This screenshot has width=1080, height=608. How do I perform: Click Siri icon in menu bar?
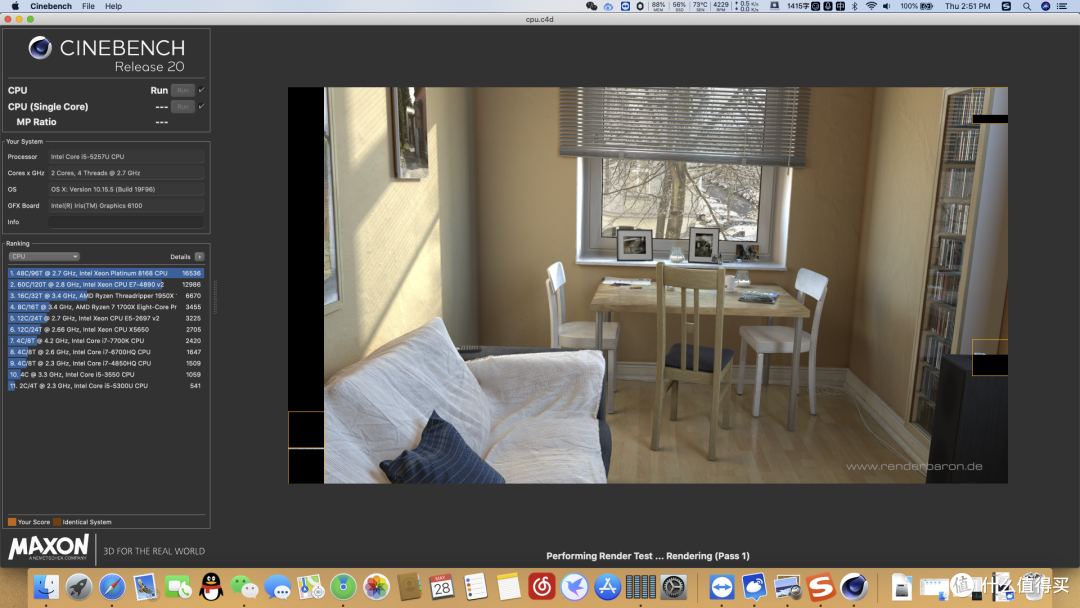1046,6
